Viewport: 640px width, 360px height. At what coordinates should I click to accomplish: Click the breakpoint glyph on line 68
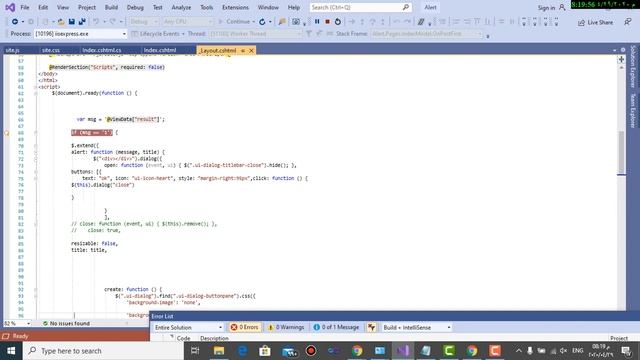tap(7, 133)
